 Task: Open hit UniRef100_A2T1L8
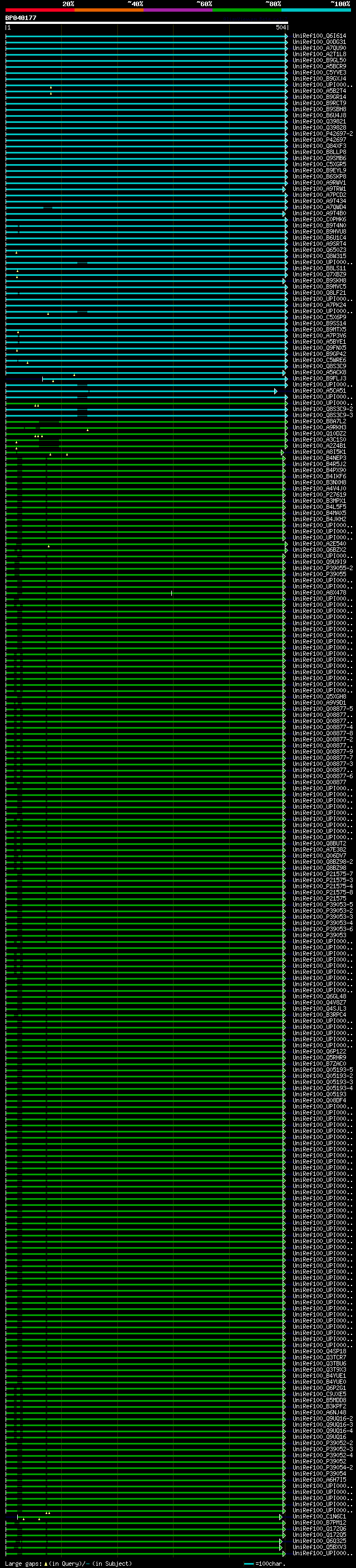pos(319,54)
